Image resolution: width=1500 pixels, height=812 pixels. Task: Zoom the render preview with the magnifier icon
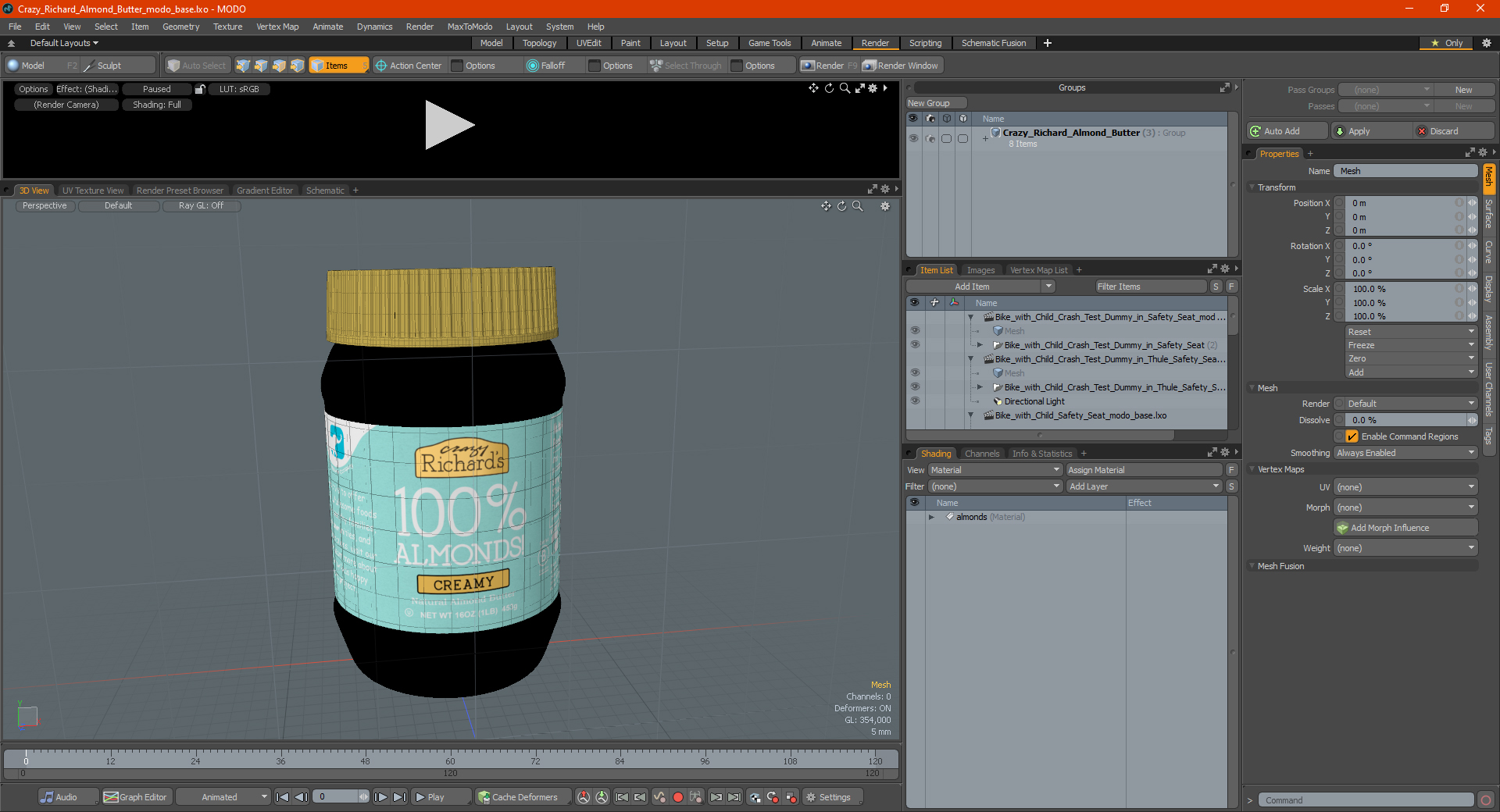[x=845, y=88]
